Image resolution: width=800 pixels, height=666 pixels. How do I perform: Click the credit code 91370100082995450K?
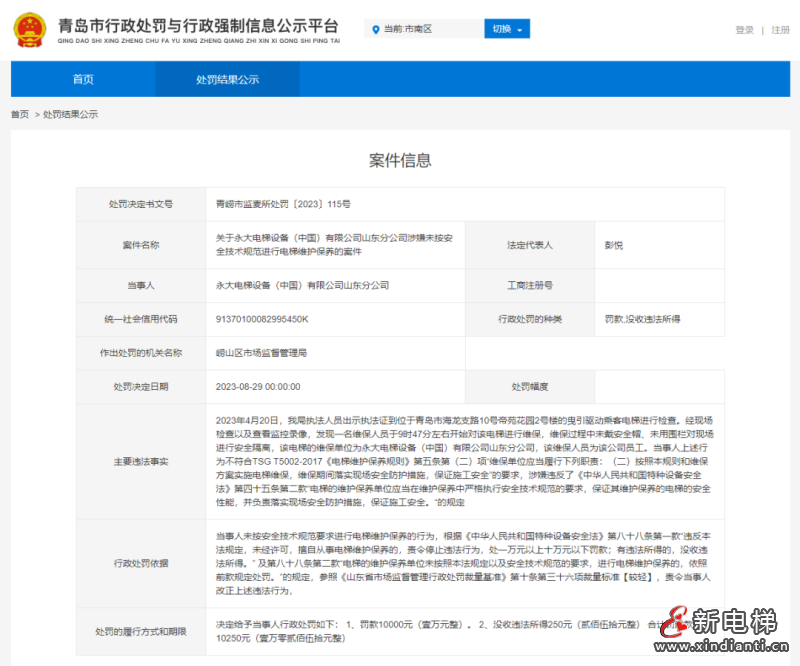click(x=262, y=319)
